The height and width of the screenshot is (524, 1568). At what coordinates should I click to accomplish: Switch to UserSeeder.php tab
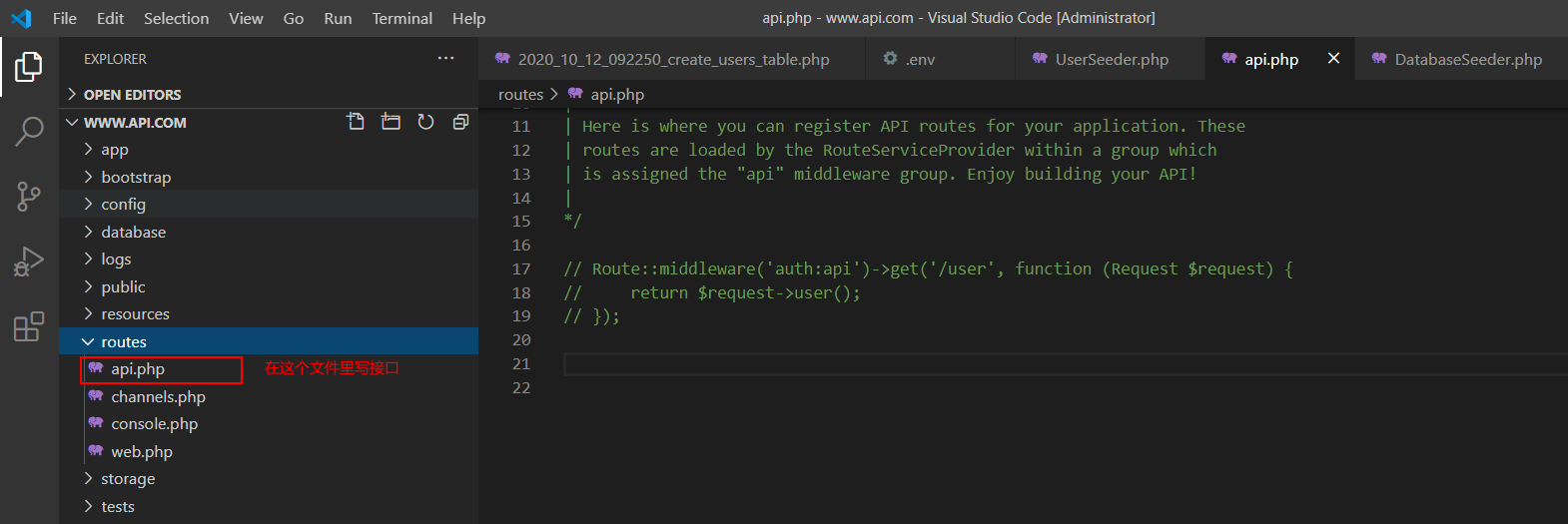(1111, 59)
